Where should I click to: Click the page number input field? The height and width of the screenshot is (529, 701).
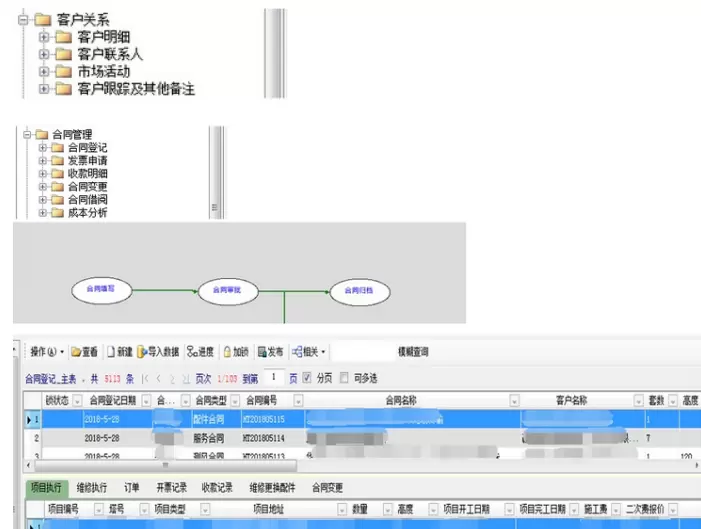click(273, 378)
